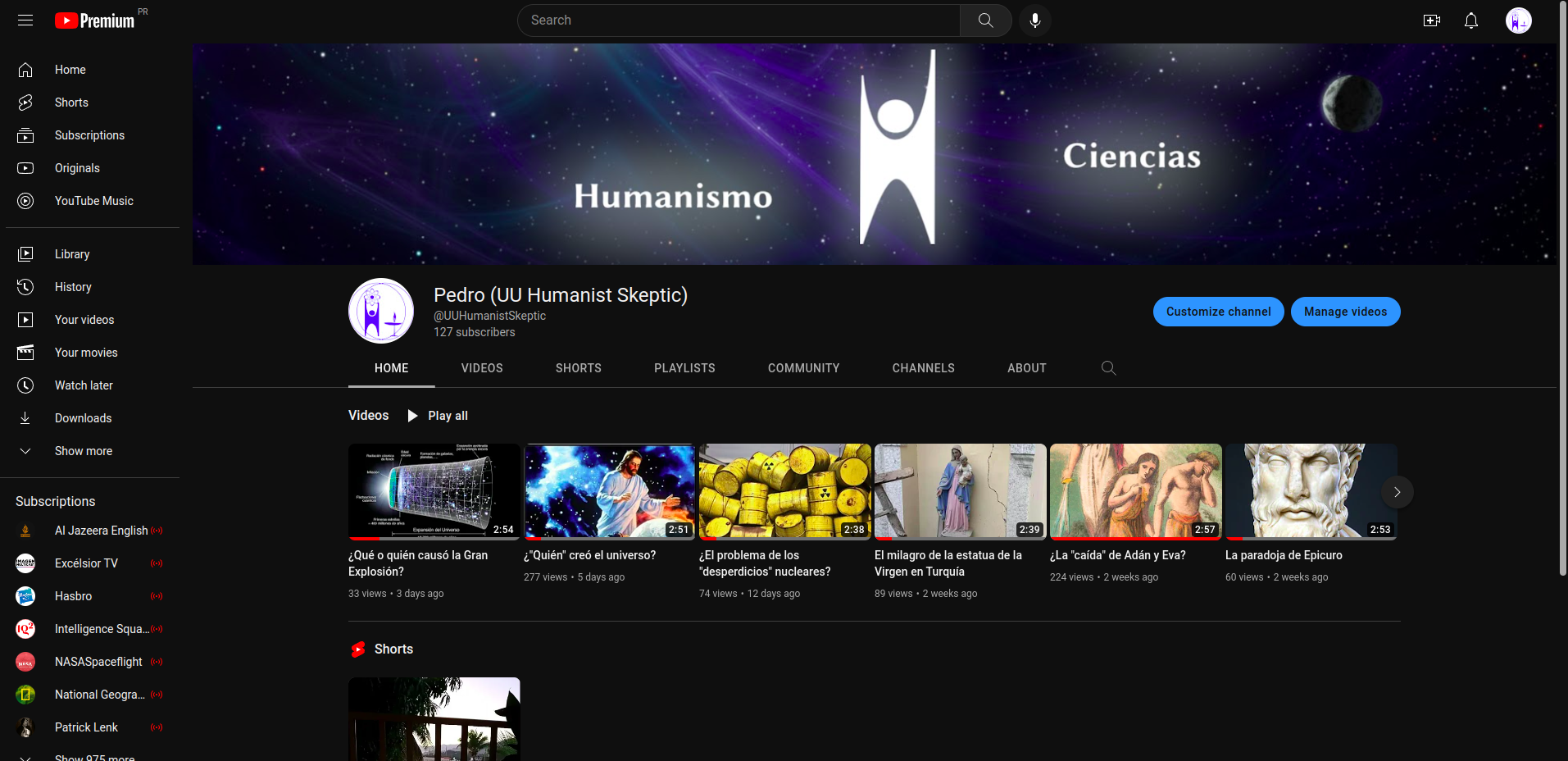The width and height of the screenshot is (1568, 761).
Task: Go to Shorts from the sidebar
Action: point(71,102)
